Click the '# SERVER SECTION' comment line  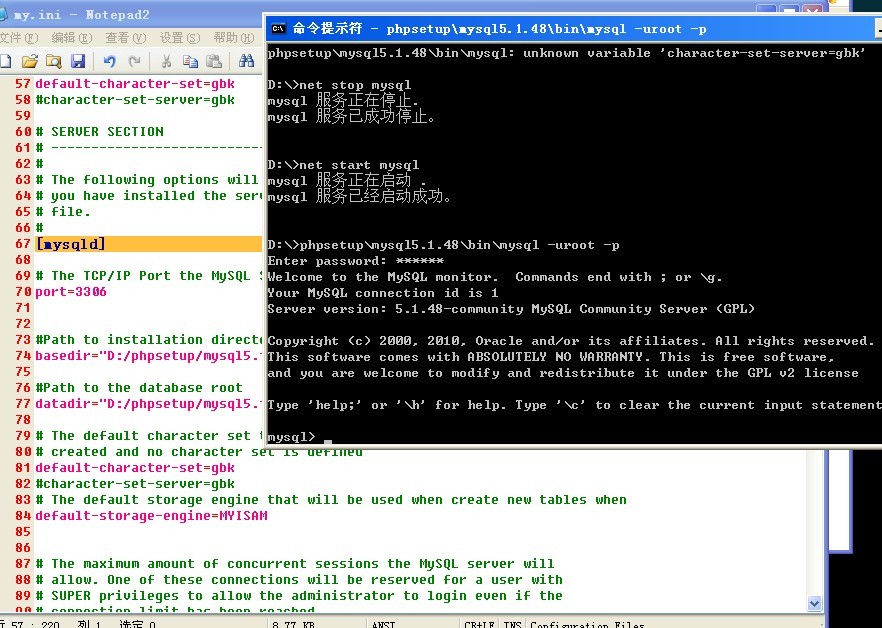100,132
